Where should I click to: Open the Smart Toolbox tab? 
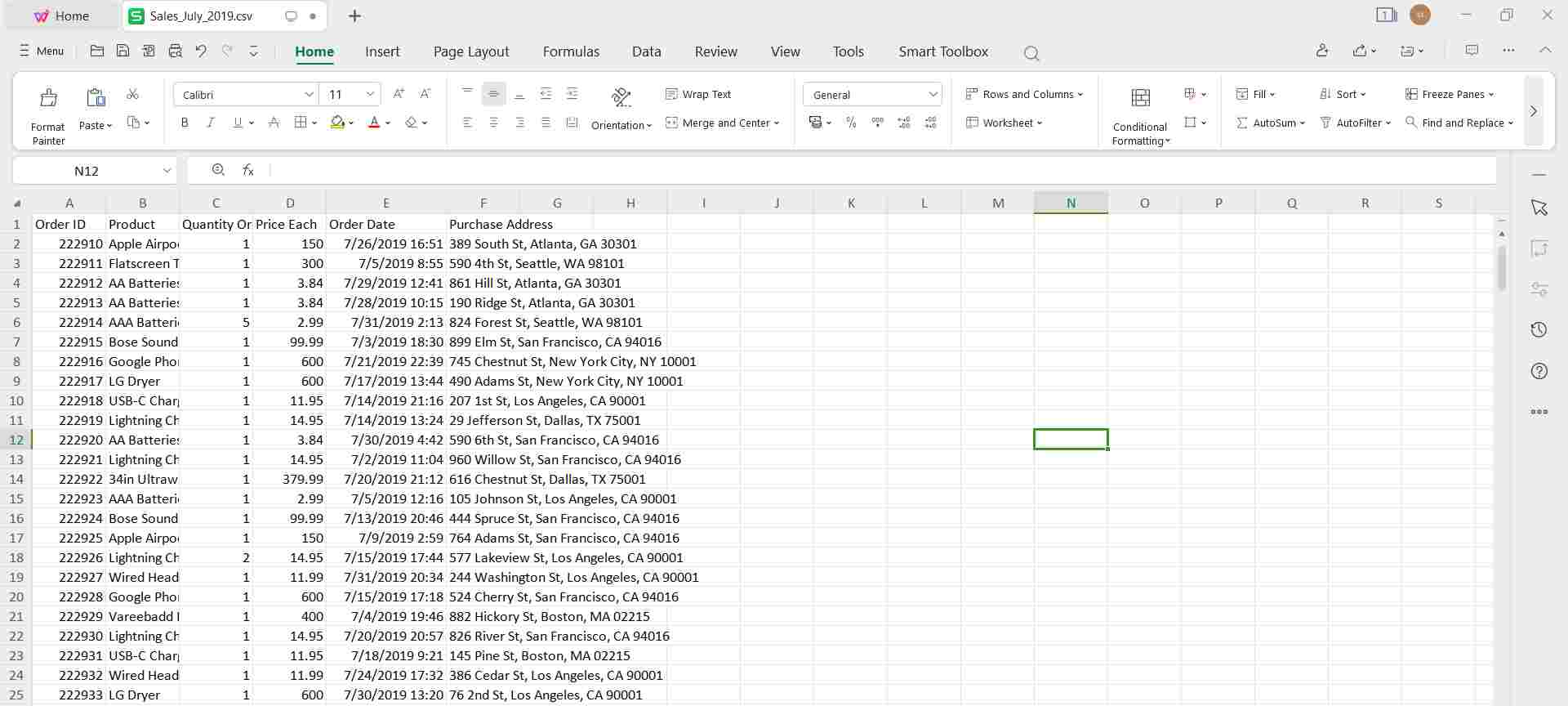(943, 51)
